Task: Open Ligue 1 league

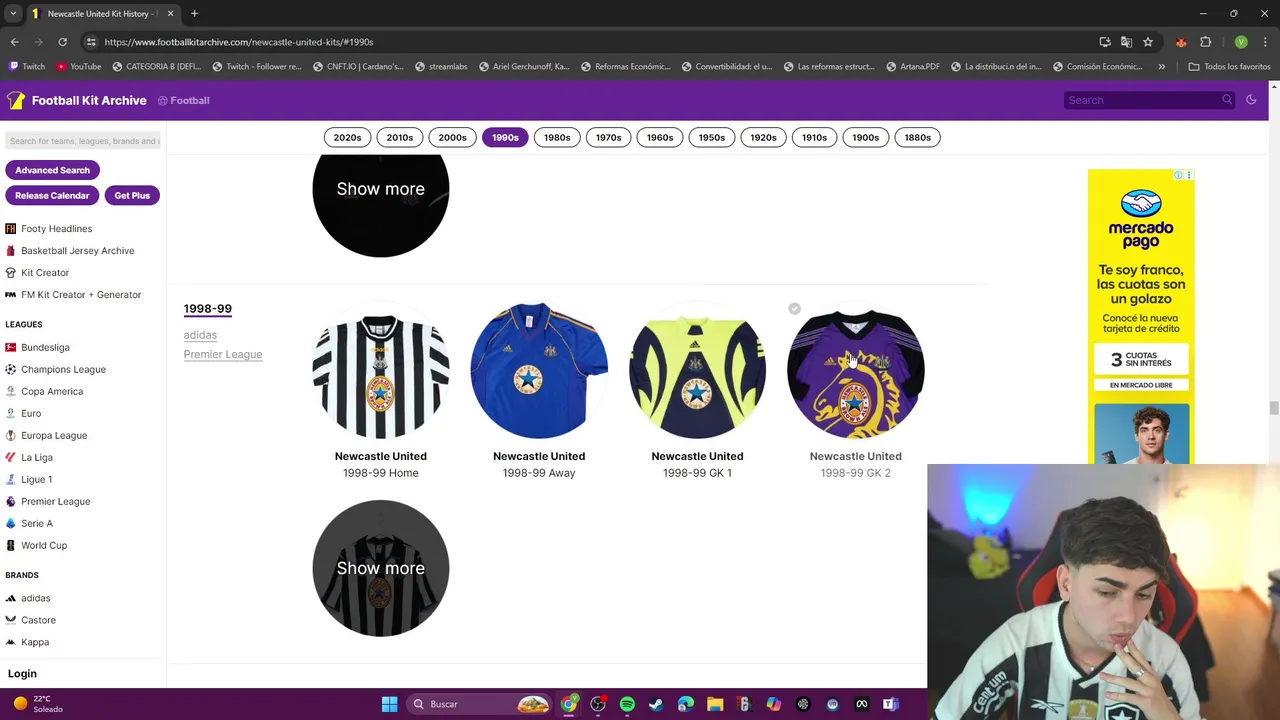Action: (x=37, y=480)
